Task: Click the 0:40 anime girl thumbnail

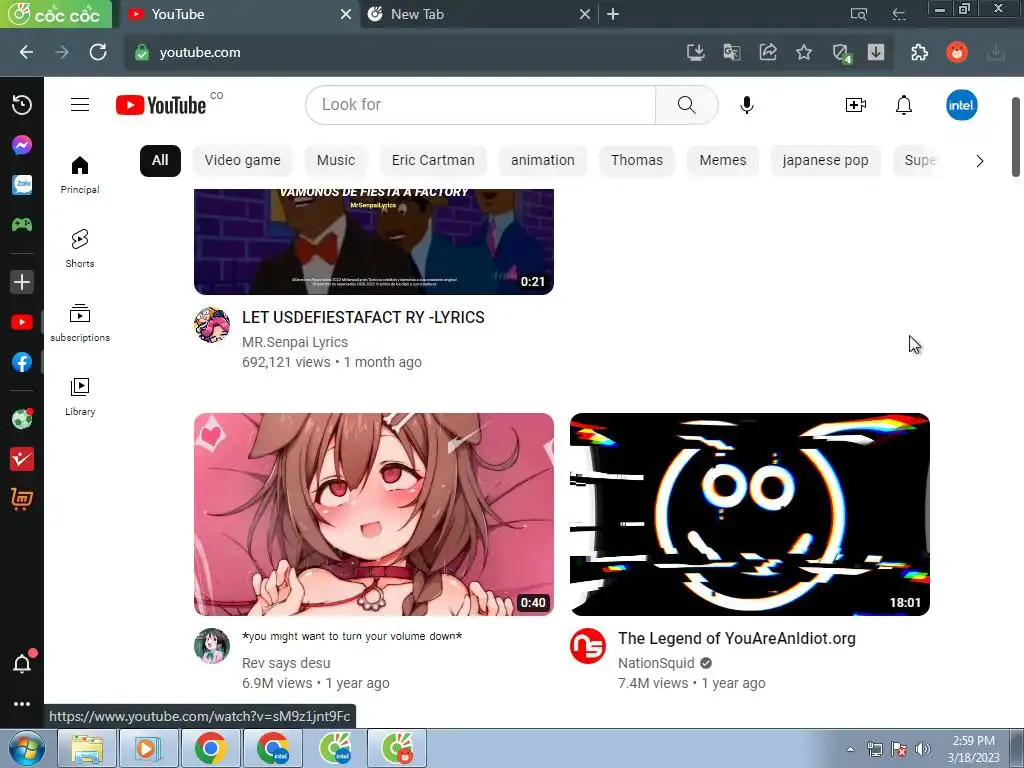Action: click(x=374, y=514)
